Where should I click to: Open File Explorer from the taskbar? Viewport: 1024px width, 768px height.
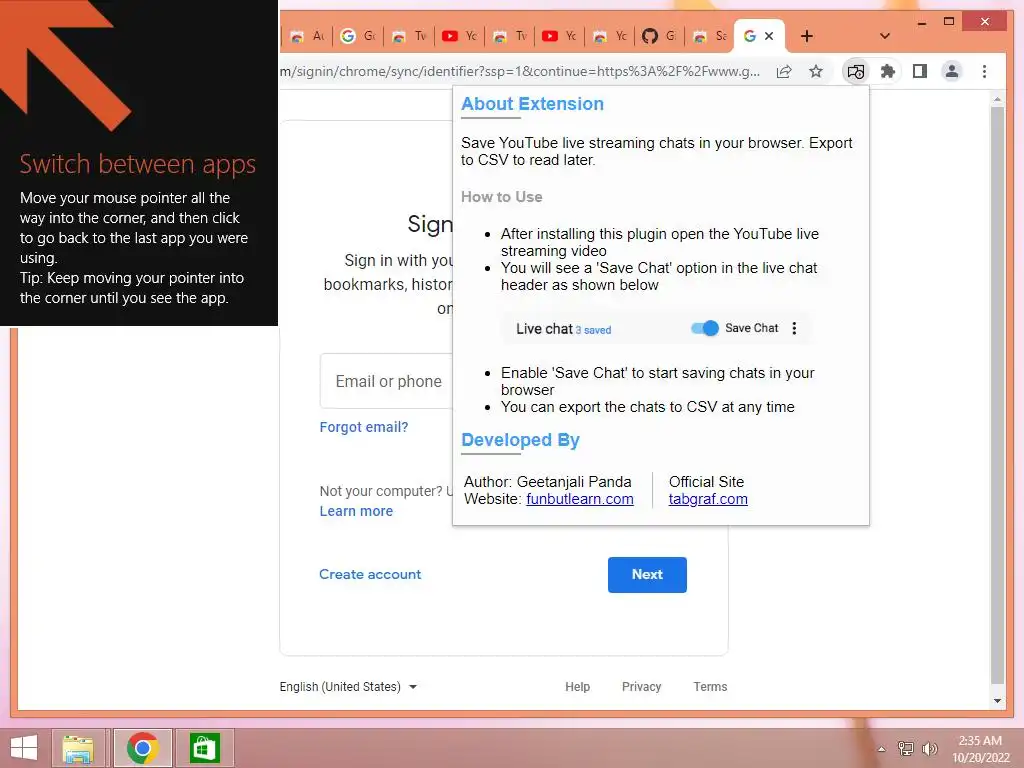pos(78,748)
